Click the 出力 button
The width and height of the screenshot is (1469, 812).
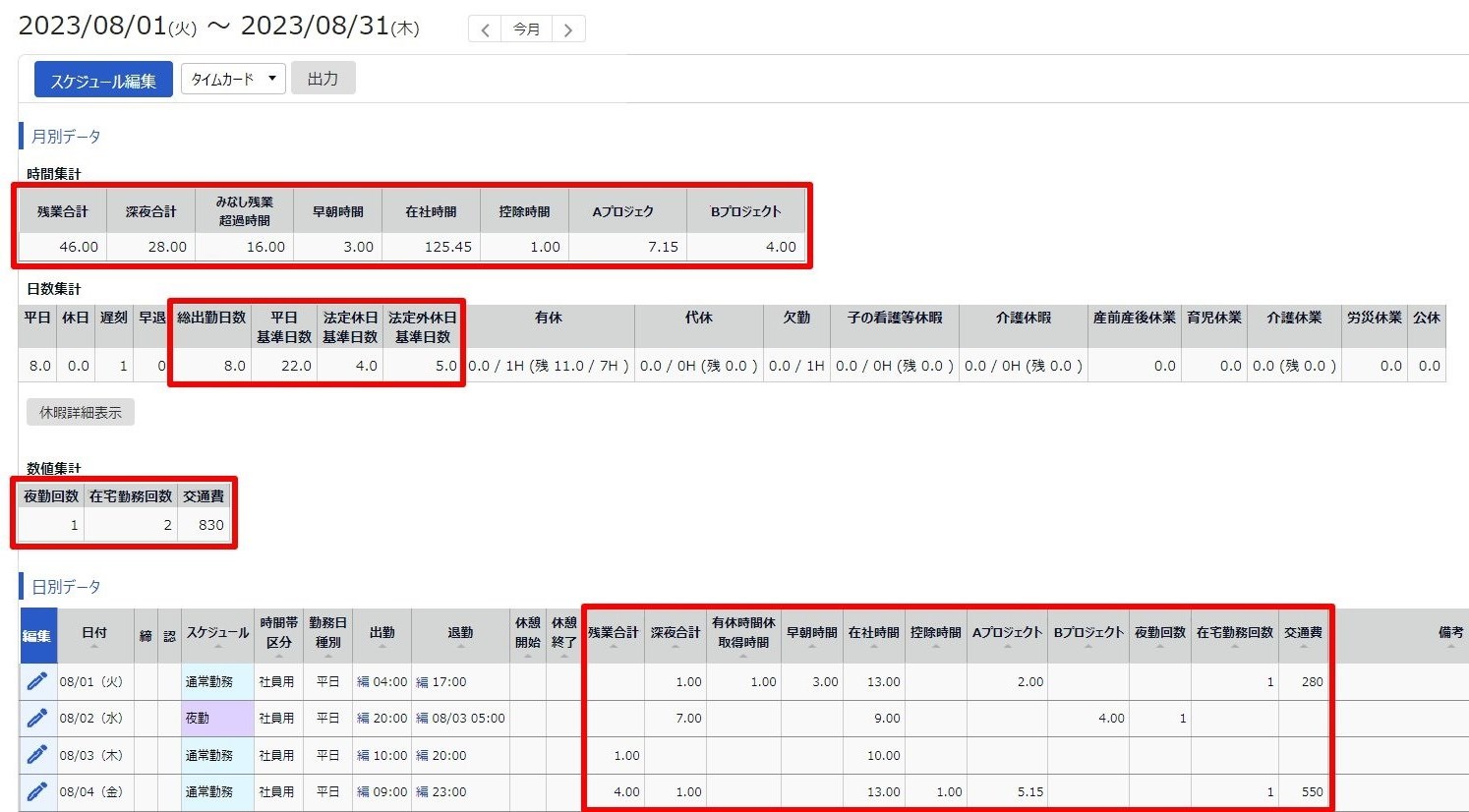(323, 79)
